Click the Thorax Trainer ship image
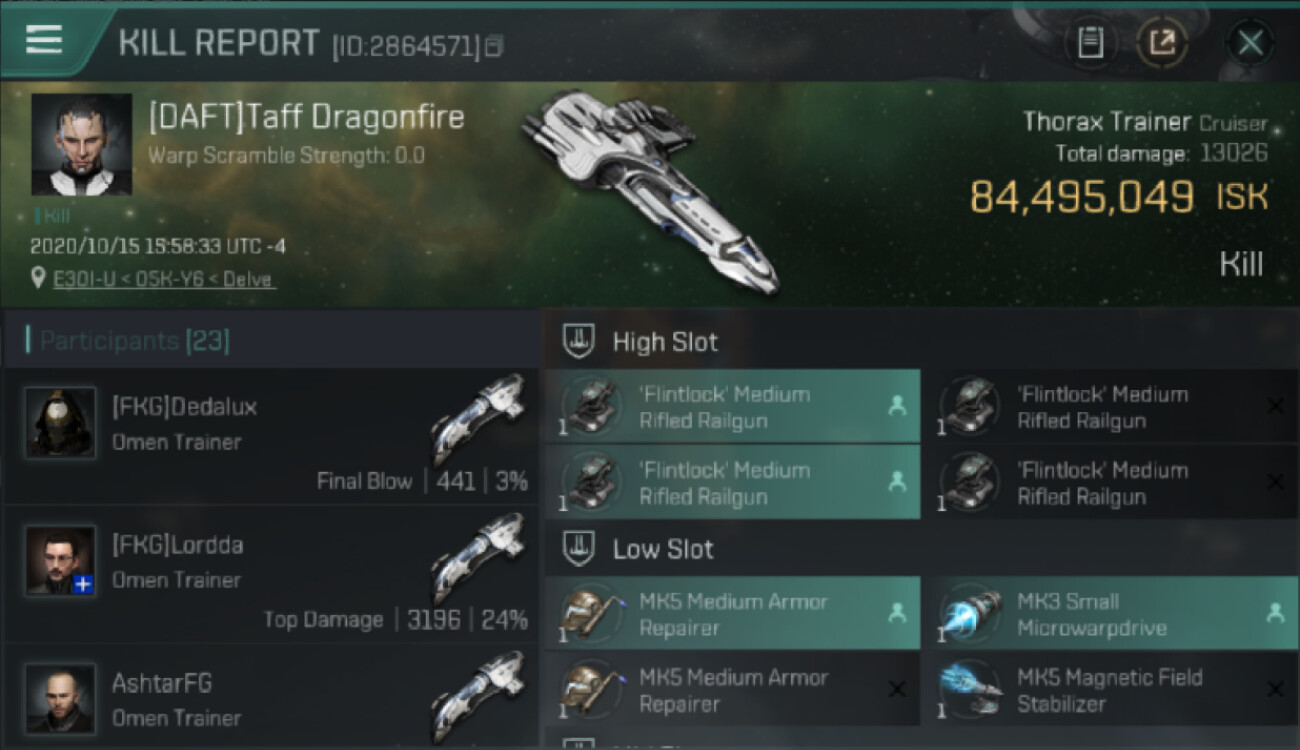 point(650,190)
